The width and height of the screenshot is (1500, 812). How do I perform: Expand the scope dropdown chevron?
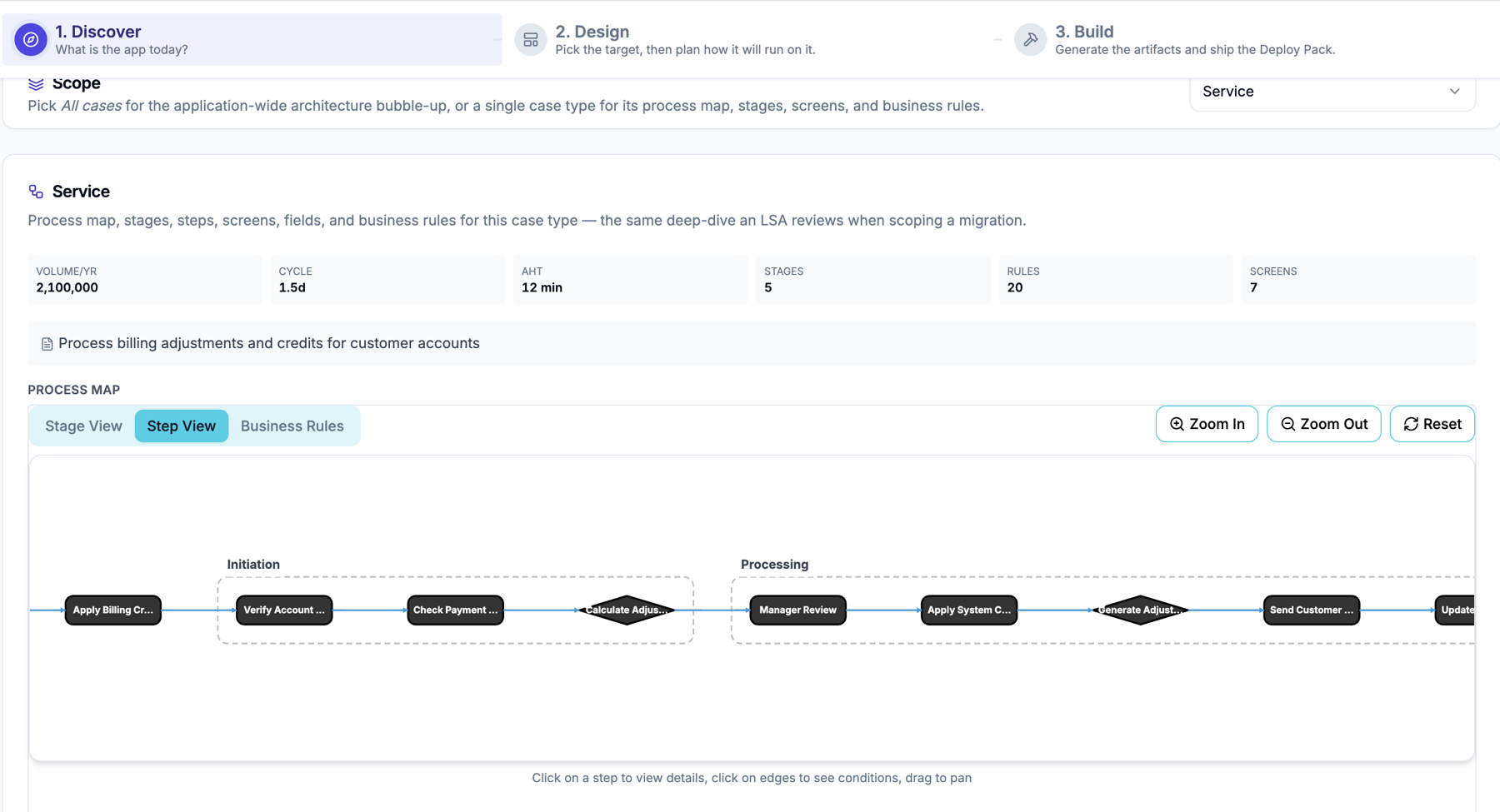pyautogui.click(x=1454, y=92)
